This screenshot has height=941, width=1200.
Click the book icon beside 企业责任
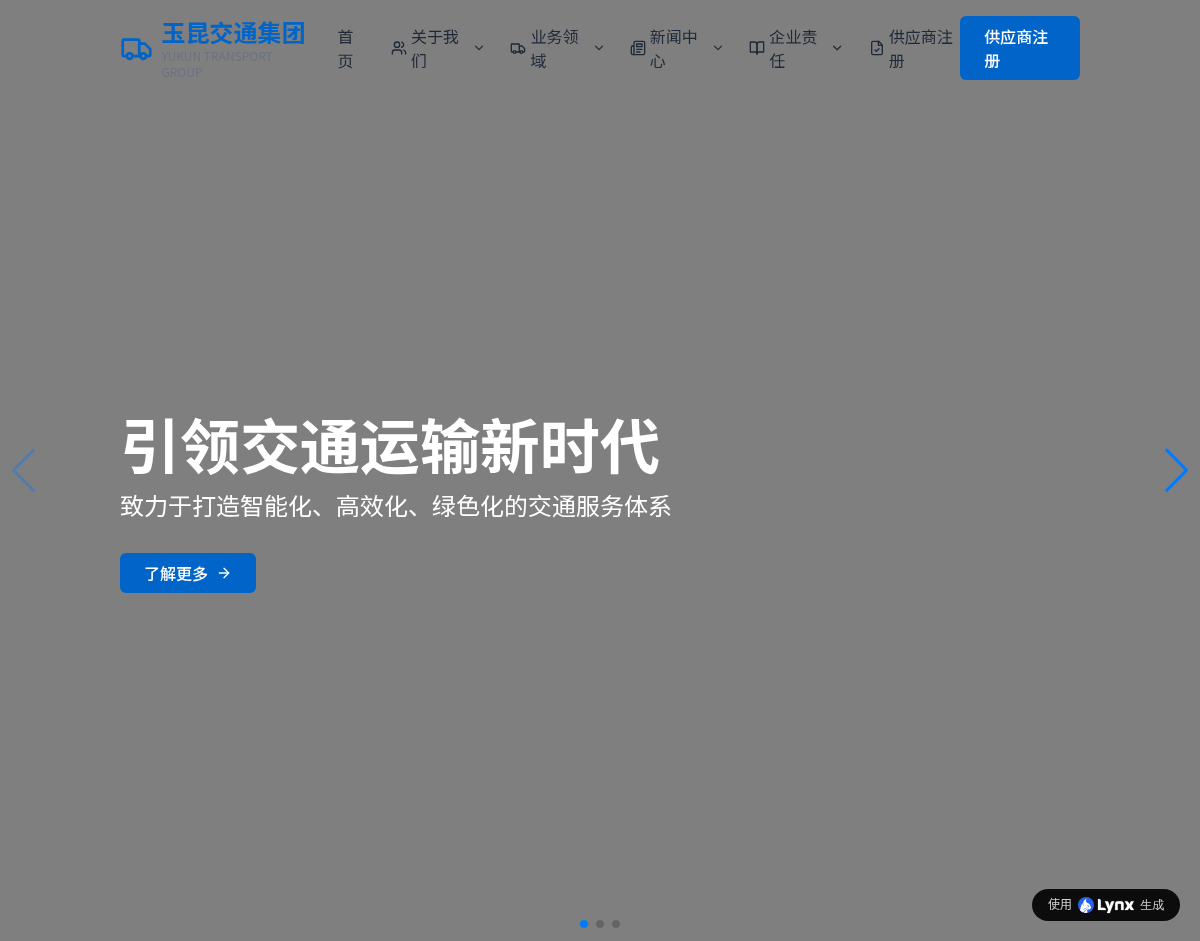tap(757, 48)
